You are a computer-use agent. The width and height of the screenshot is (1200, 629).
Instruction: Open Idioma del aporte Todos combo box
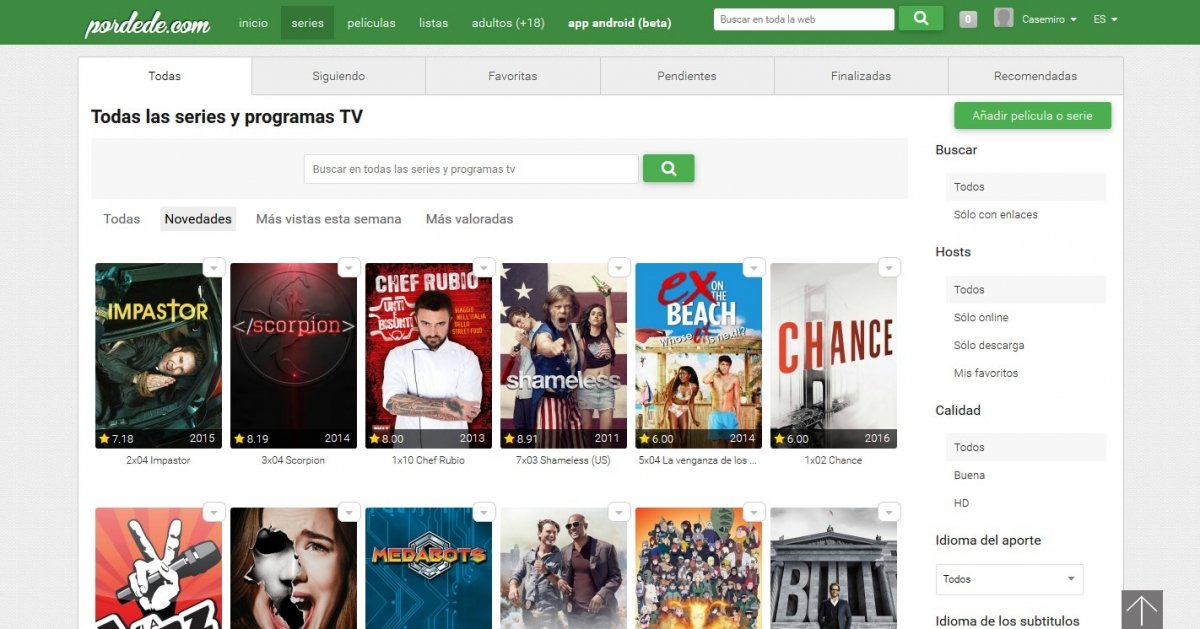tap(1009, 579)
